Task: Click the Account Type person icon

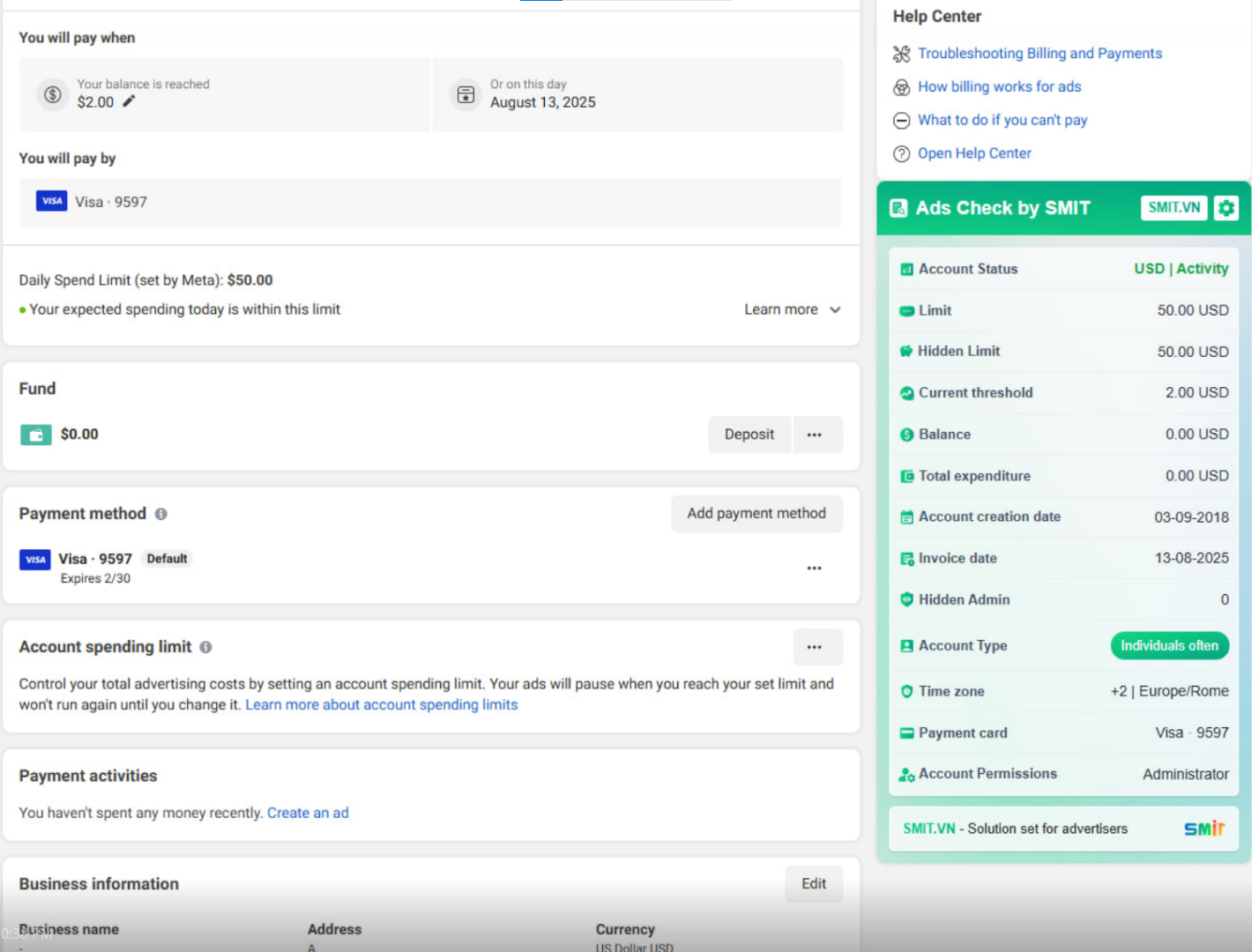Action: tap(906, 646)
